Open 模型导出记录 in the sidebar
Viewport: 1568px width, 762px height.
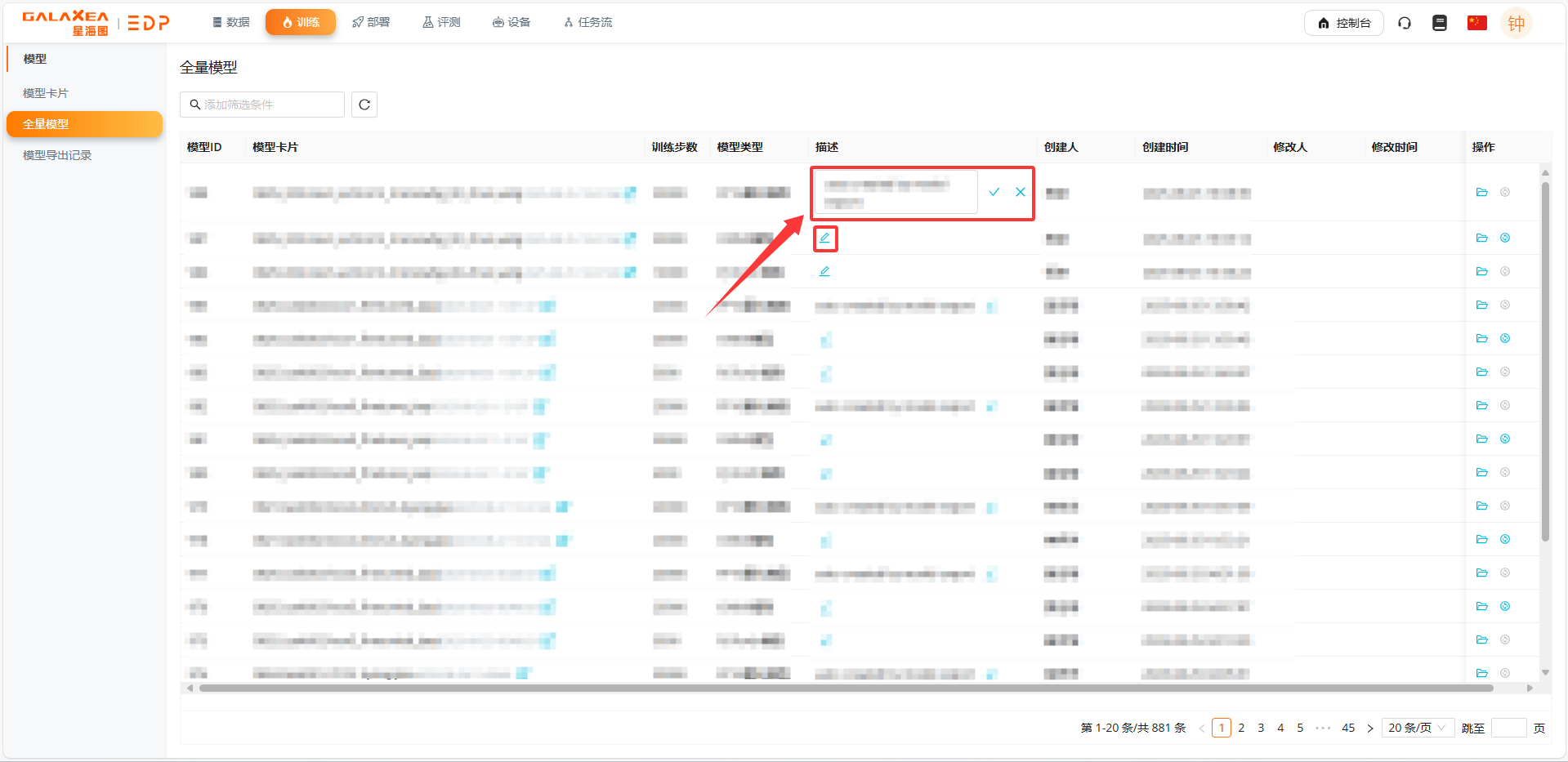click(57, 155)
